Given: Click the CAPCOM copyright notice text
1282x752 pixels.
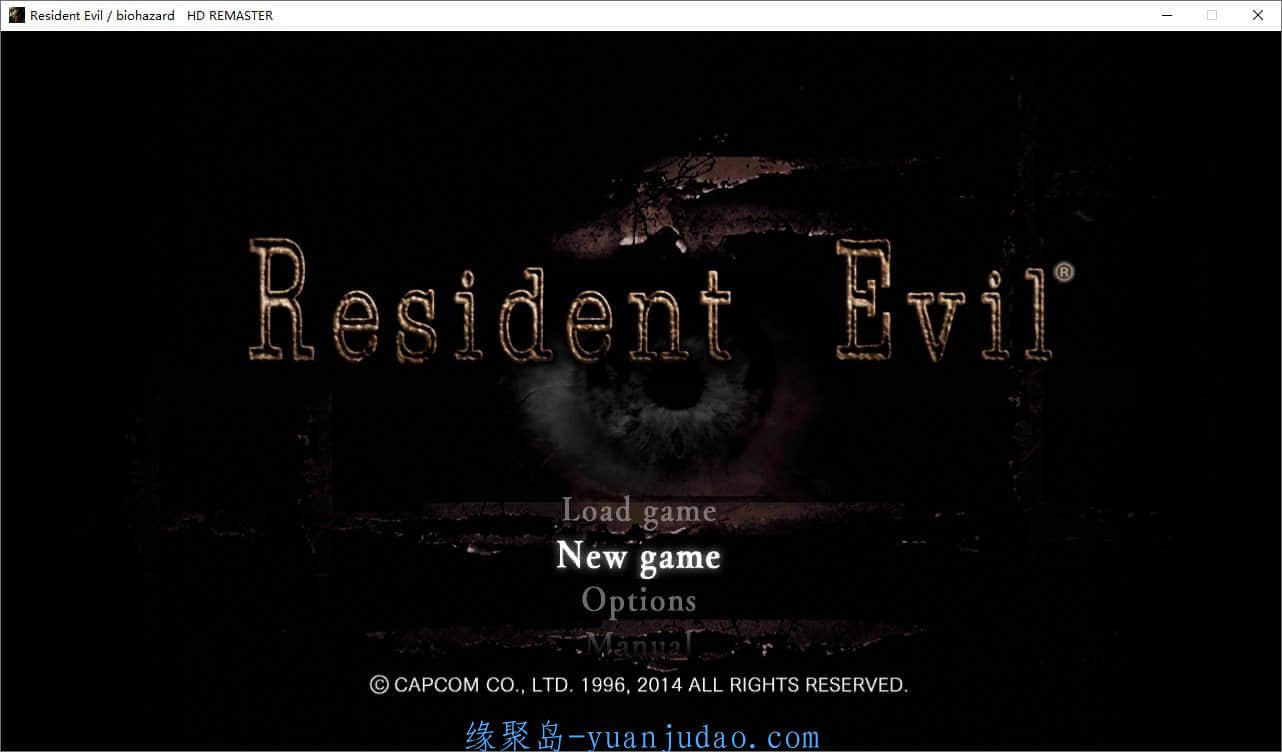Looking at the screenshot, I should [639, 685].
